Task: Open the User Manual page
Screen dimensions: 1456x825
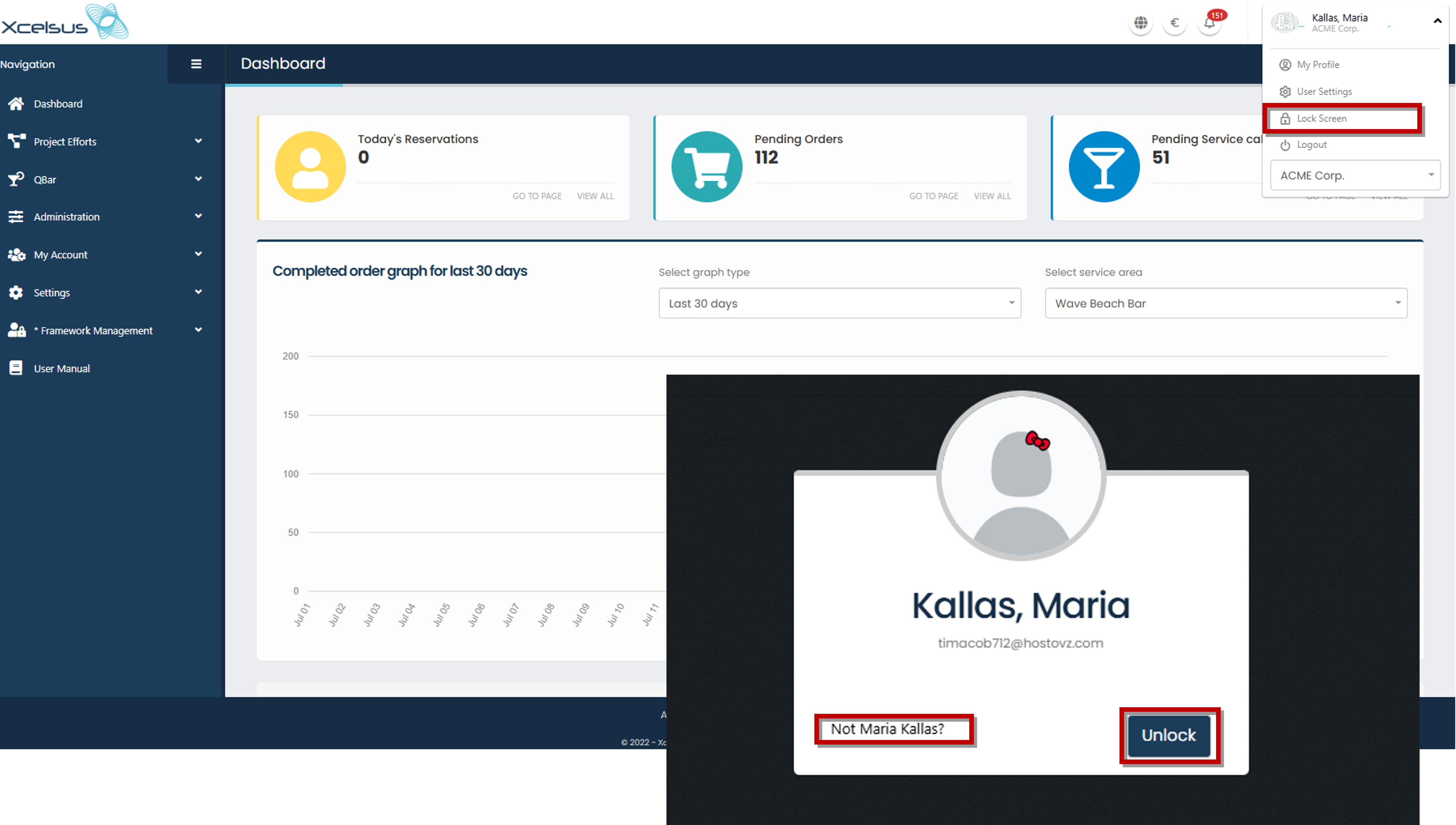Action: [x=61, y=368]
